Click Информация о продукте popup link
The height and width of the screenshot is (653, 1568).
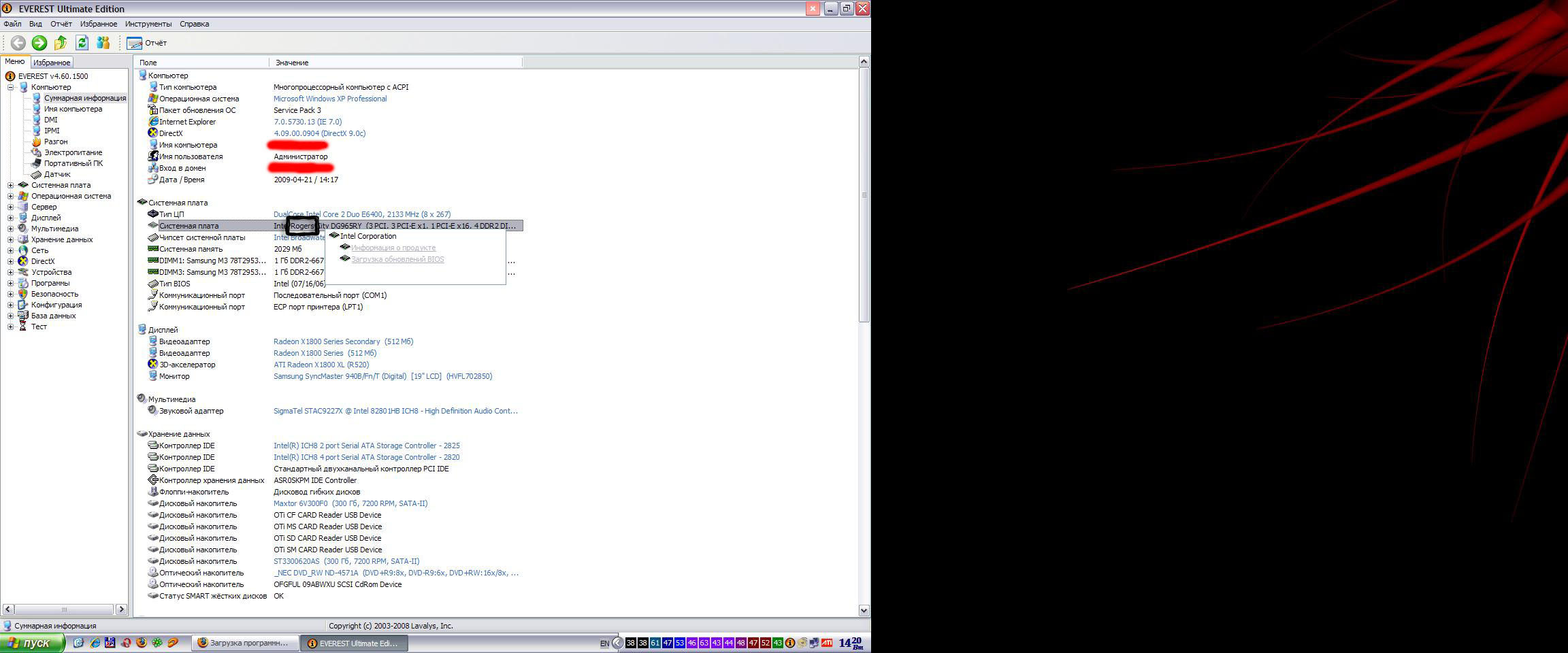(393, 248)
